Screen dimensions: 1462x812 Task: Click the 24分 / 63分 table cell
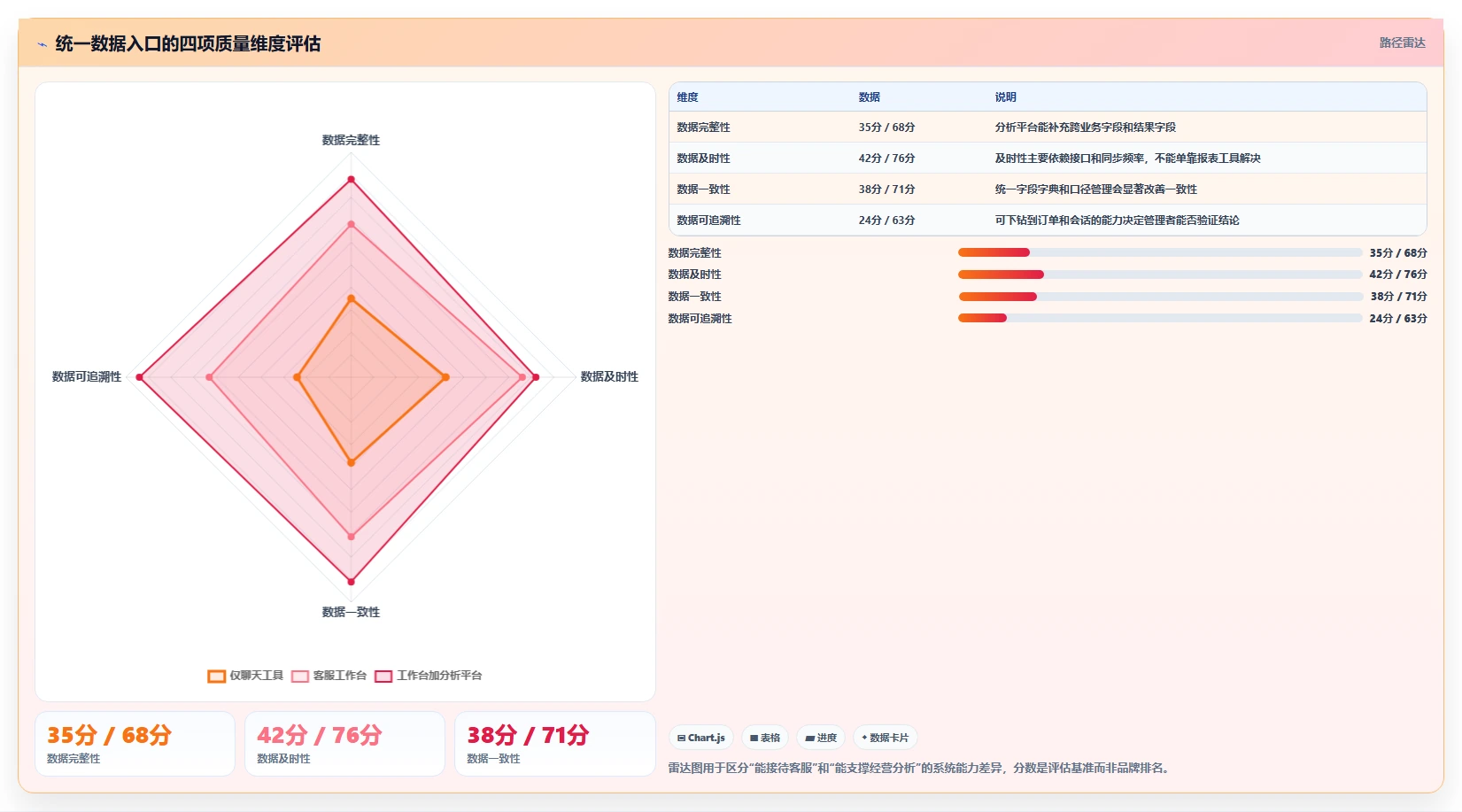[886, 220]
